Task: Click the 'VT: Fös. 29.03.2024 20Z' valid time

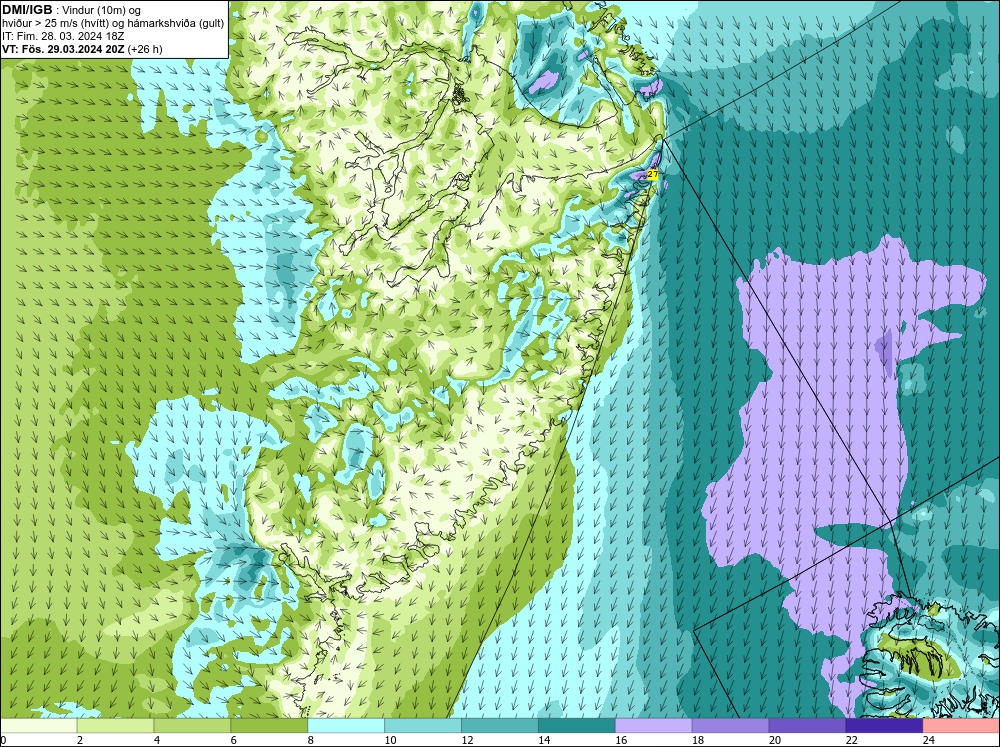Action: [63, 48]
